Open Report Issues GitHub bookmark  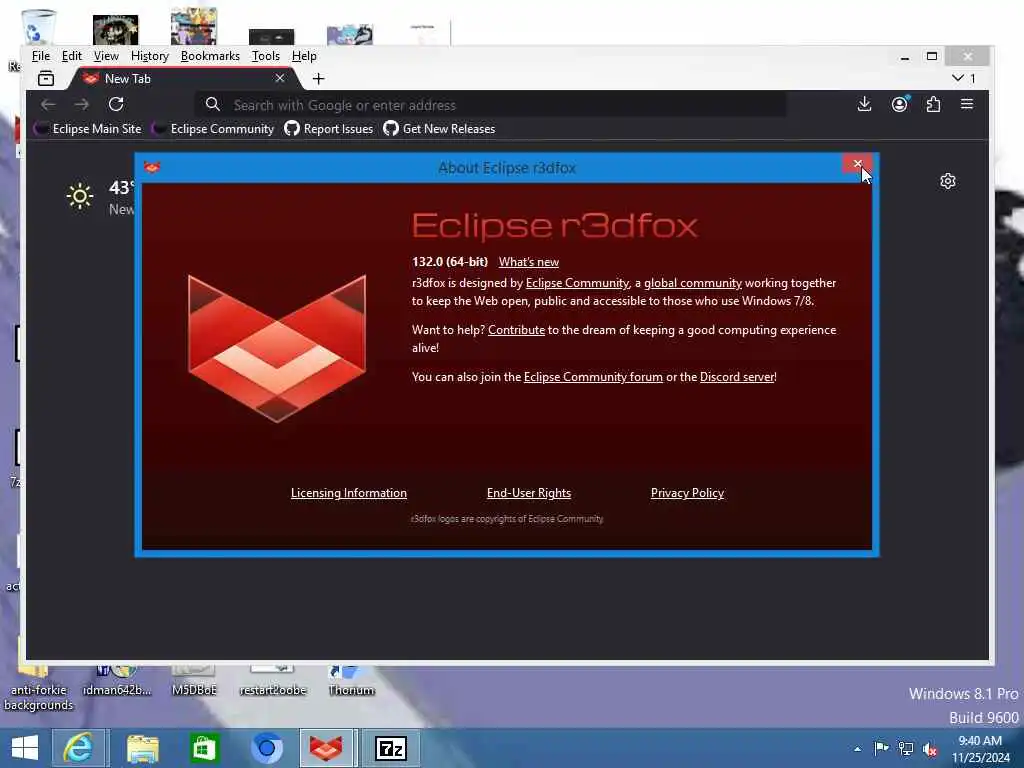(x=329, y=129)
